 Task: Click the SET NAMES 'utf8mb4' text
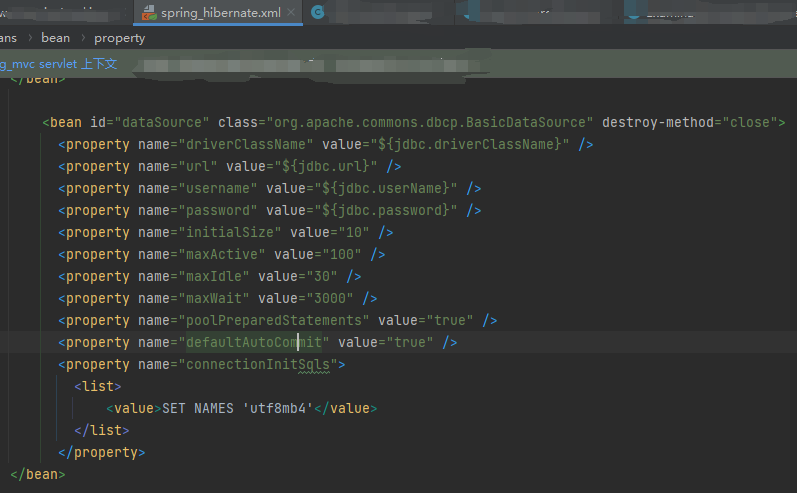tap(237, 409)
